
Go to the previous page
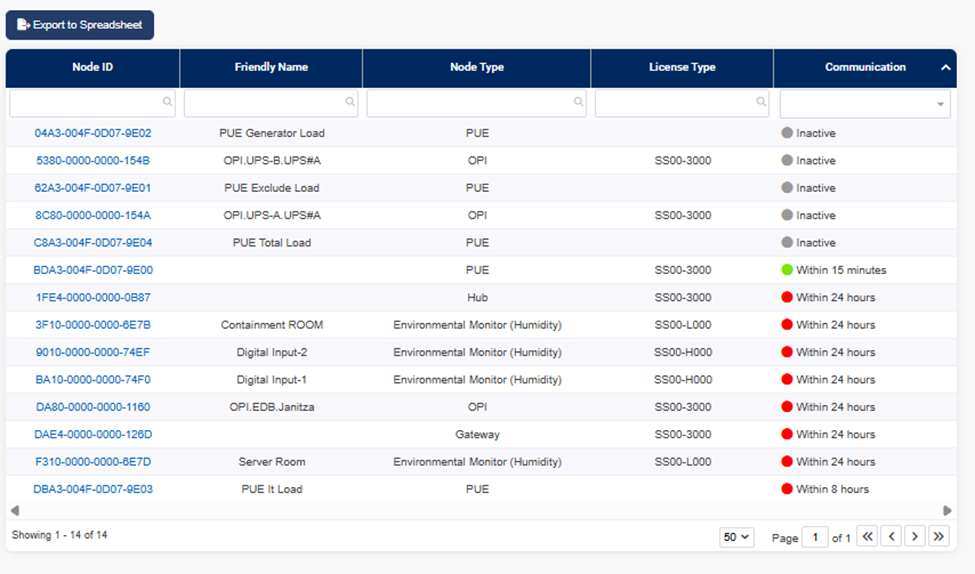coord(891,537)
